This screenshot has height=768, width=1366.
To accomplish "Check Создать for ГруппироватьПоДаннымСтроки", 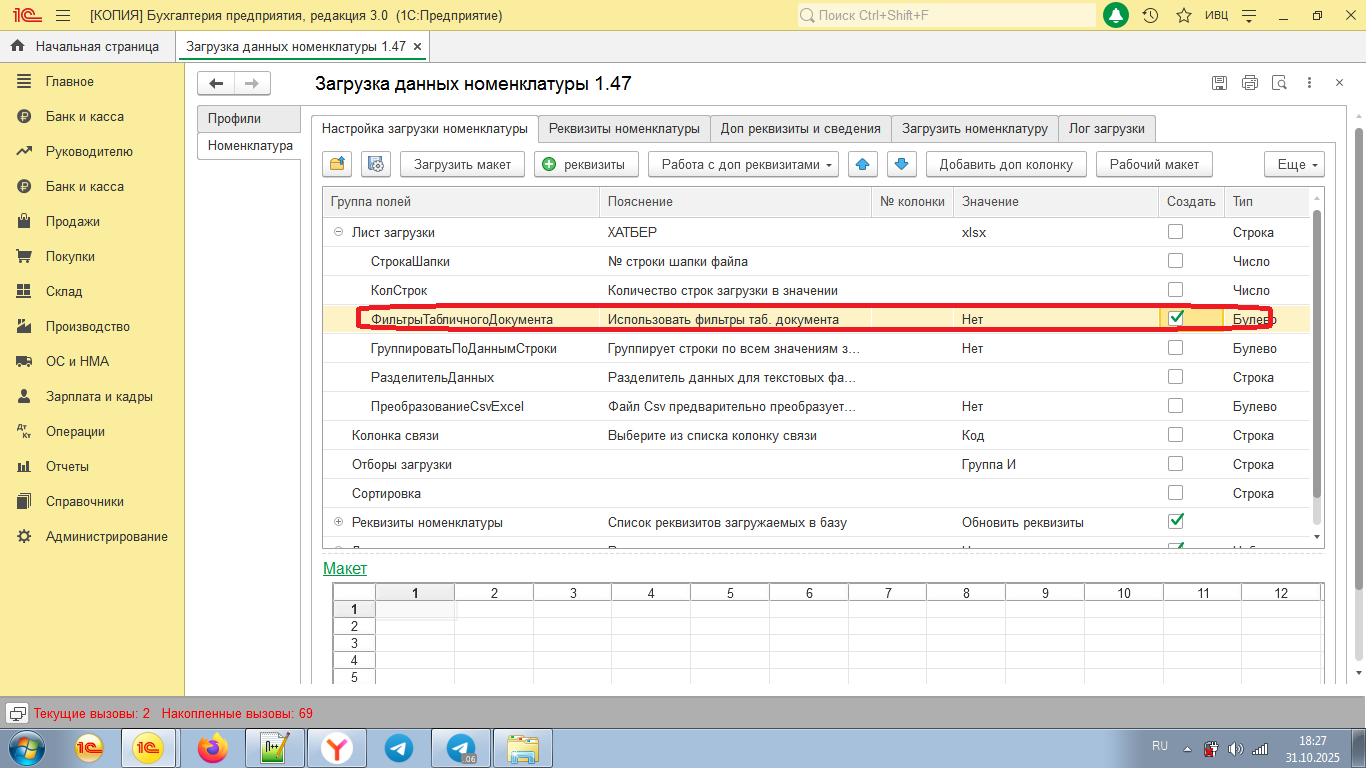I will coord(1176,348).
